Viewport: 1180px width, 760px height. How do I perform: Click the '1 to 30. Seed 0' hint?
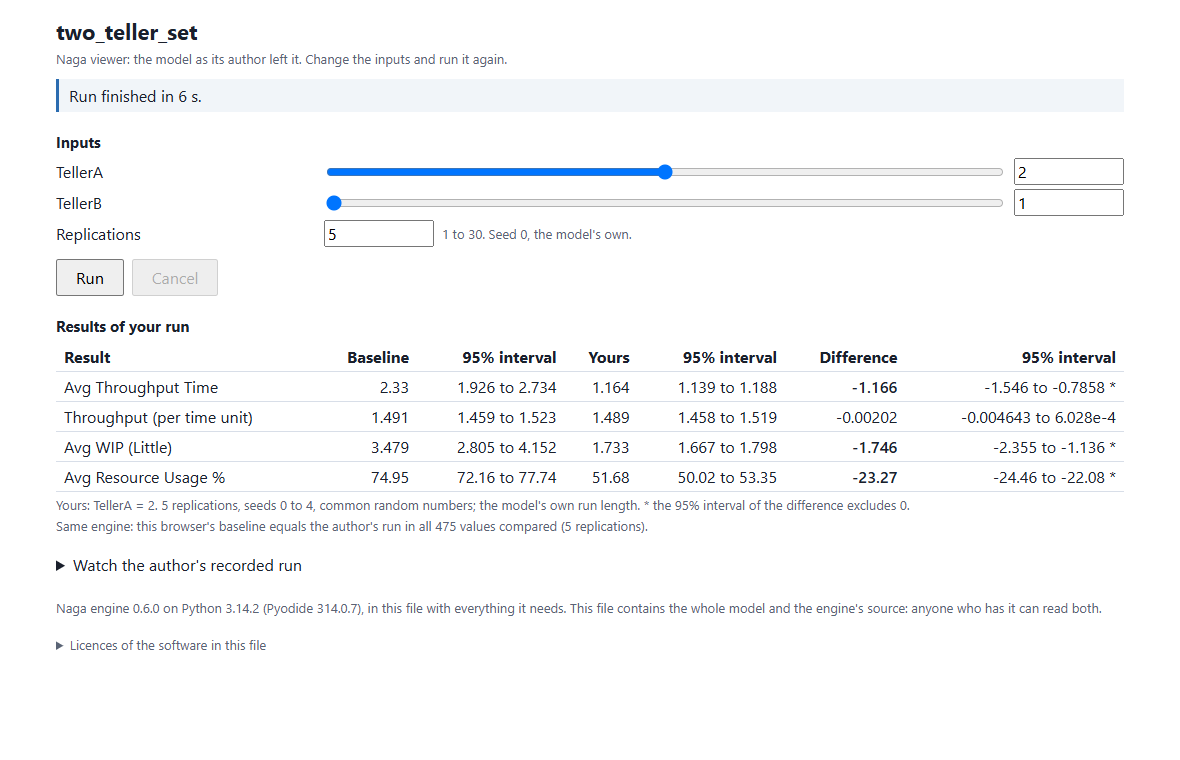coord(537,235)
